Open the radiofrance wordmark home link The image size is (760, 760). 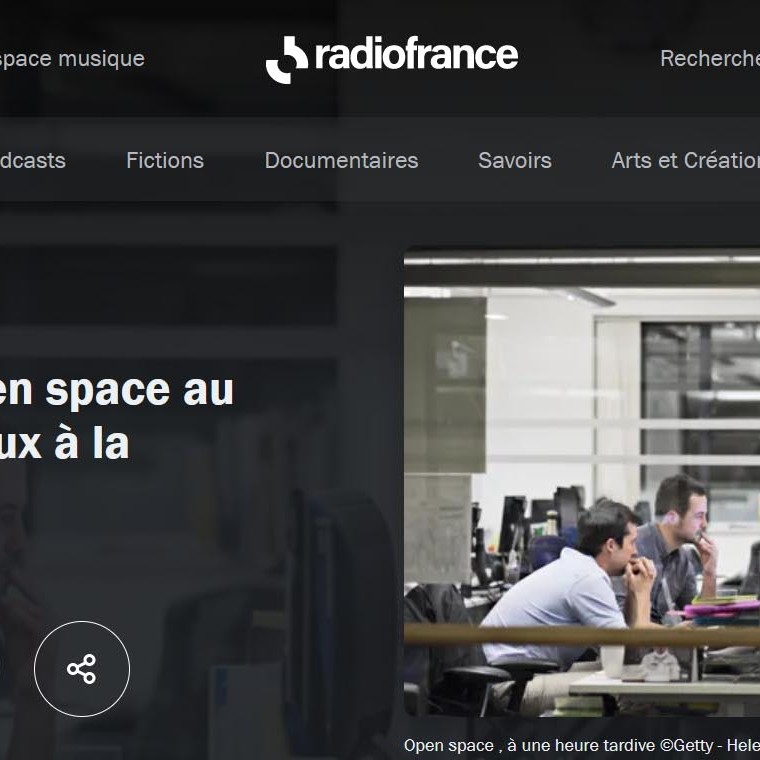416,54
